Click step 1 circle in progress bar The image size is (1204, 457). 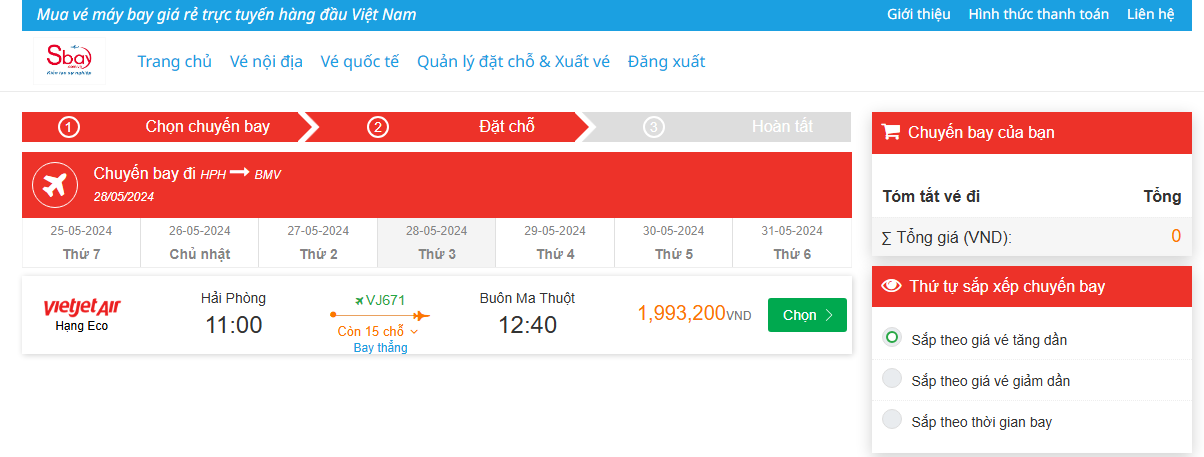69,127
